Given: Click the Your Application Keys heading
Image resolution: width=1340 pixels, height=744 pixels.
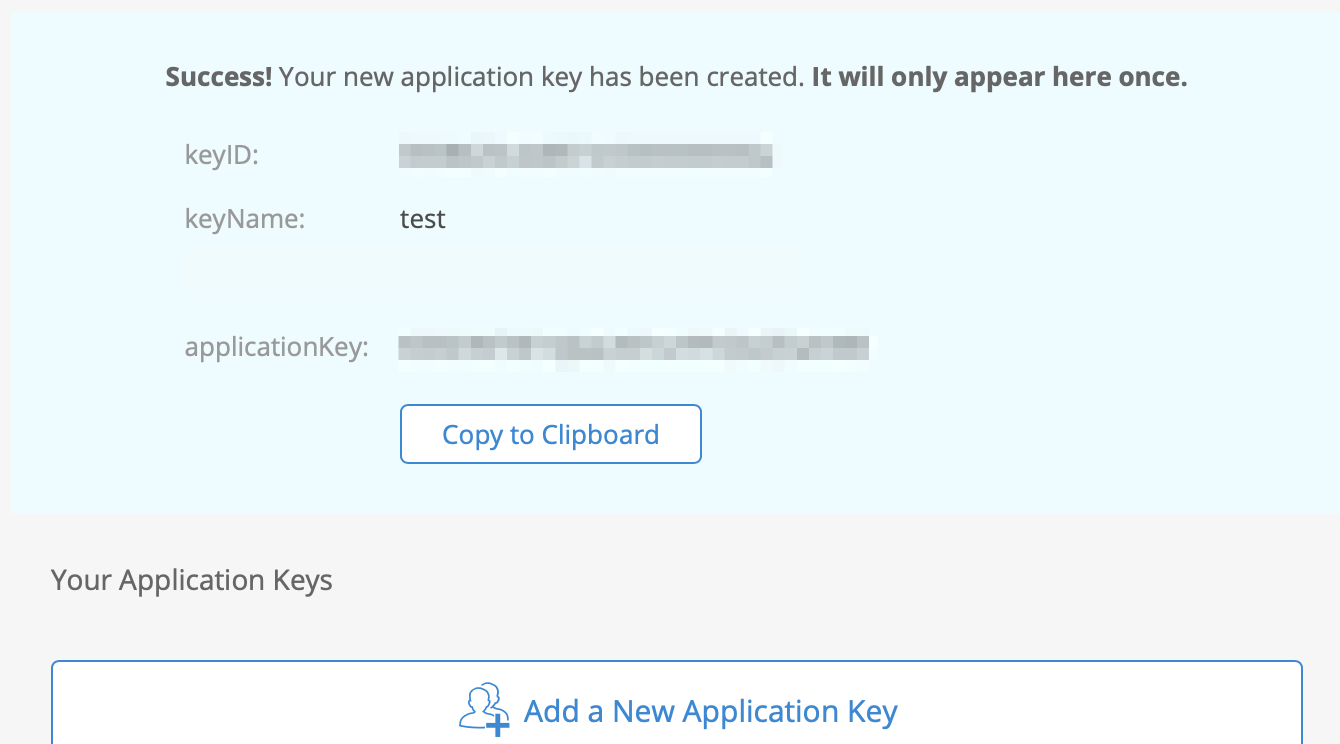Looking at the screenshot, I should tap(192, 580).
